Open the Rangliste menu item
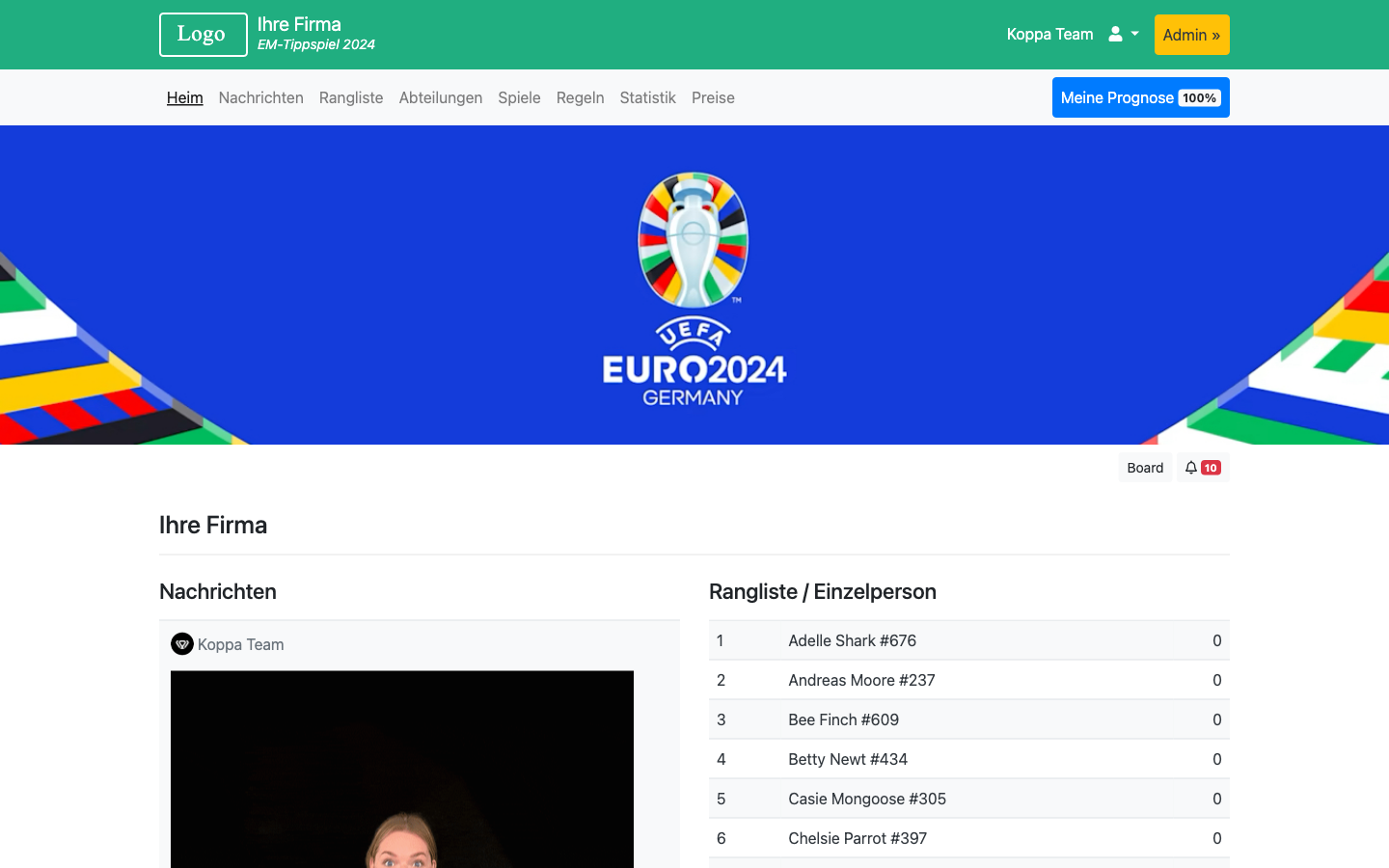1389x868 pixels. pos(351,97)
